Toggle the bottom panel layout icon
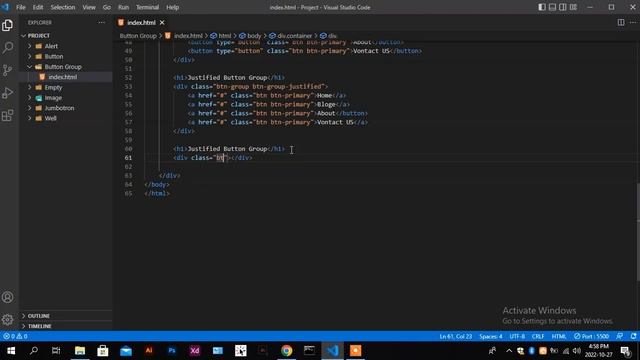The height and width of the screenshot is (360, 640). pyautogui.click(x=552, y=7)
